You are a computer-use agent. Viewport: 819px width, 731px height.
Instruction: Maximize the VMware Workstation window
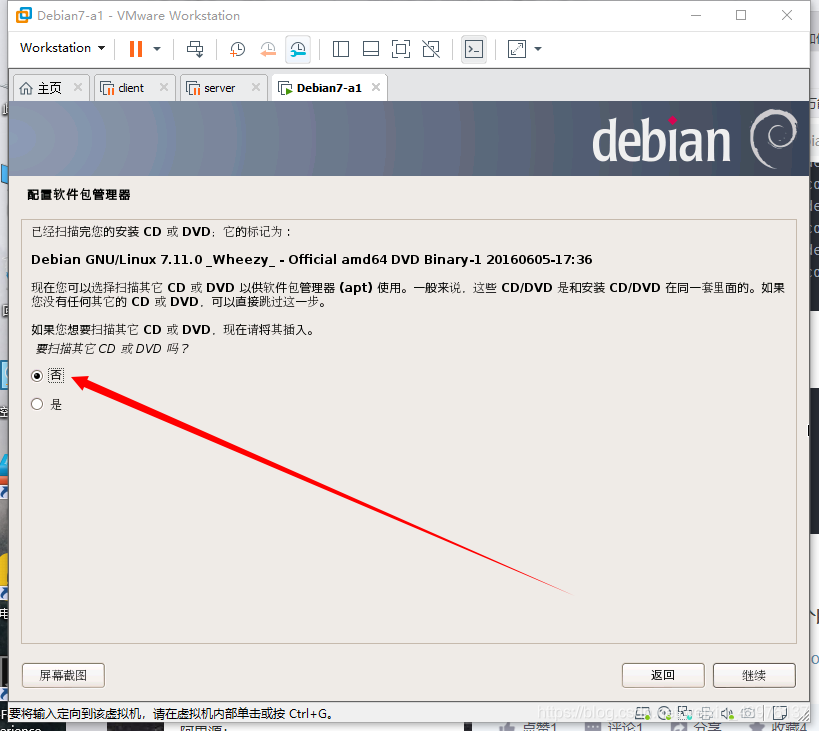coord(741,16)
